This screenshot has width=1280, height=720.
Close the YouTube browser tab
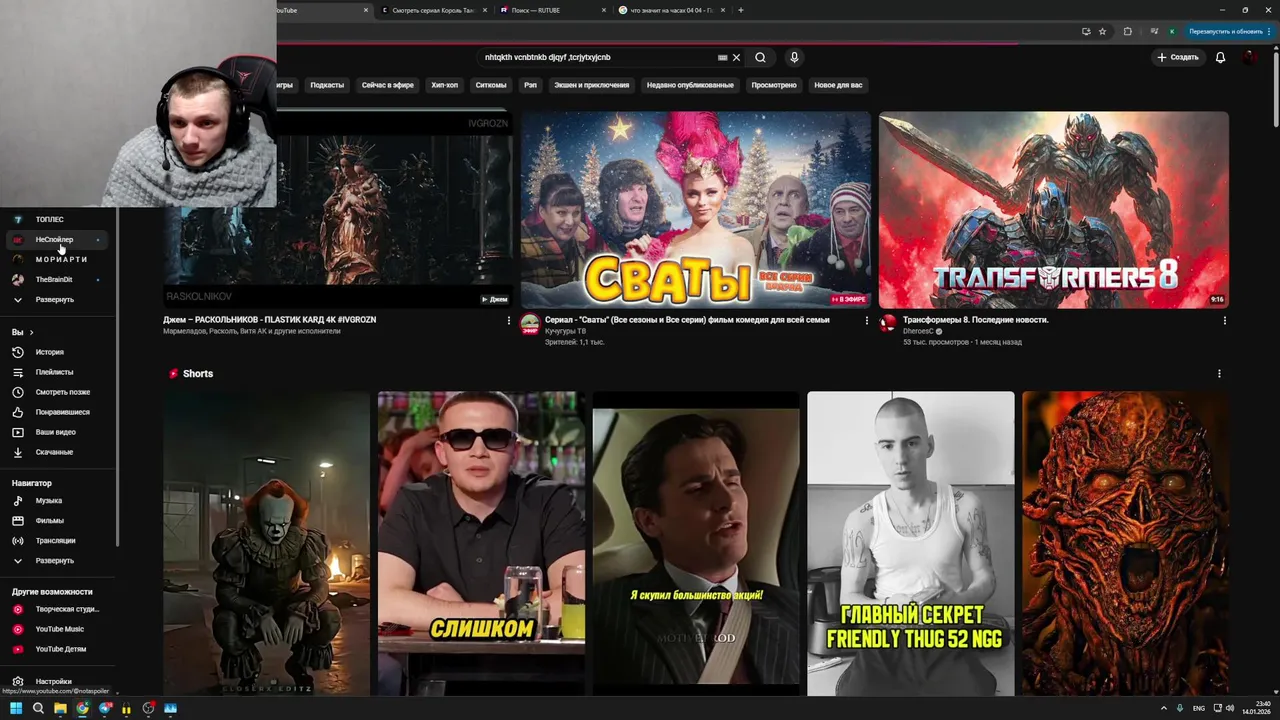point(366,10)
